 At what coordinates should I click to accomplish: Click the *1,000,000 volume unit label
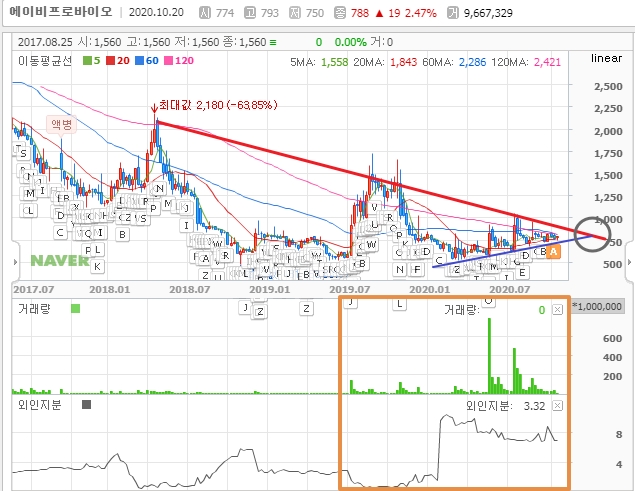(597, 307)
